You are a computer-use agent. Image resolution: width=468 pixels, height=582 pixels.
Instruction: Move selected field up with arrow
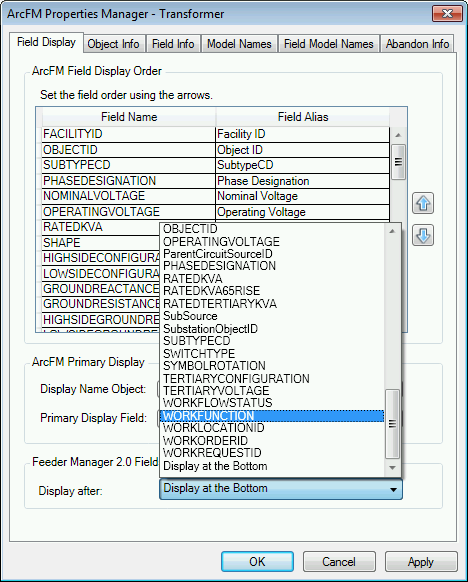coord(423,203)
